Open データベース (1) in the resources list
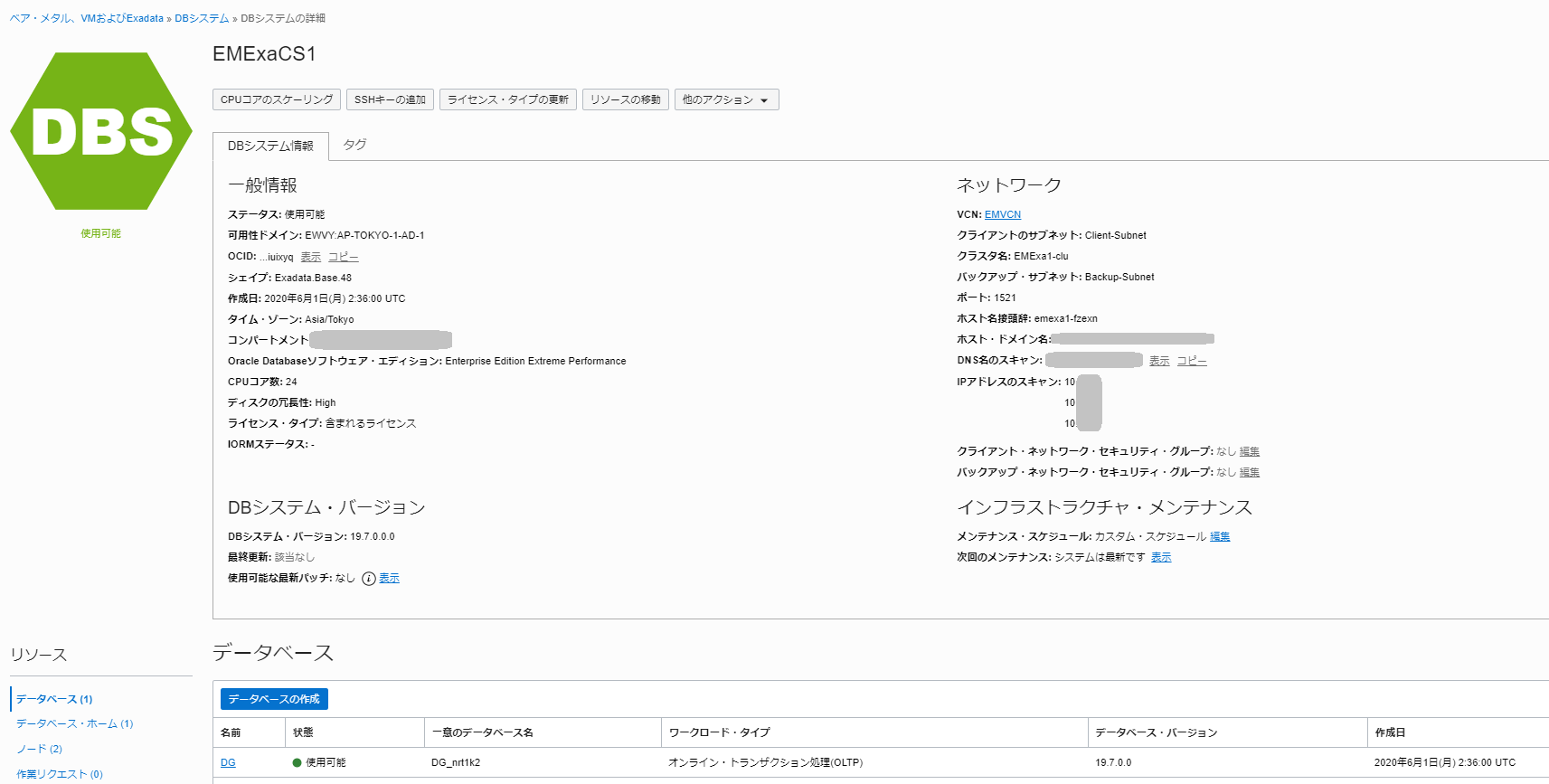The image size is (1549, 784). (x=54, y=699)
